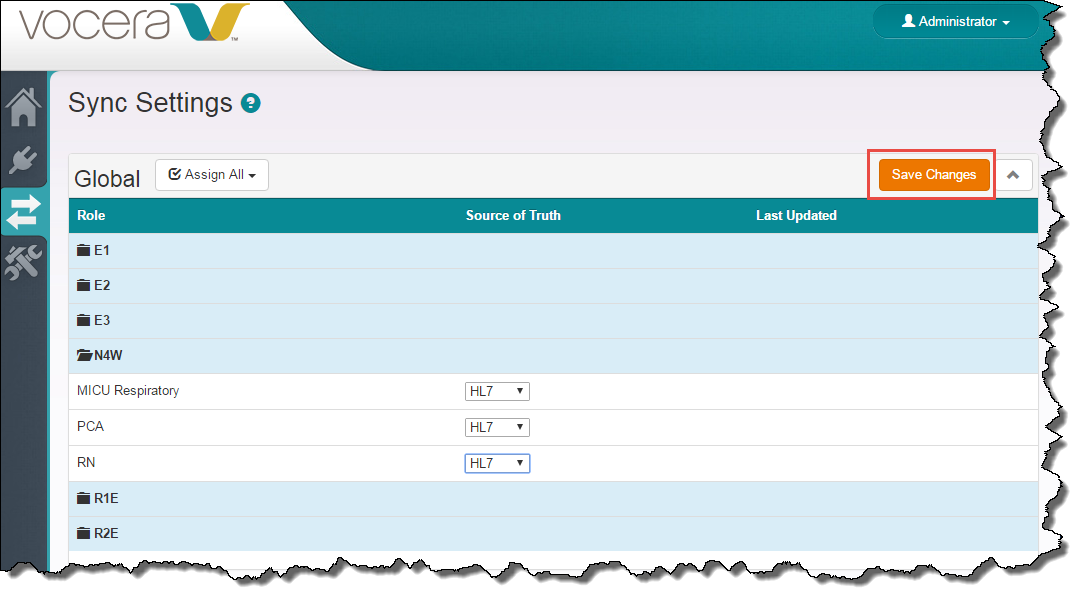Screen dimensions: 1085x602
Task: Click the open N4W folder icon
Action: point(85,356)
